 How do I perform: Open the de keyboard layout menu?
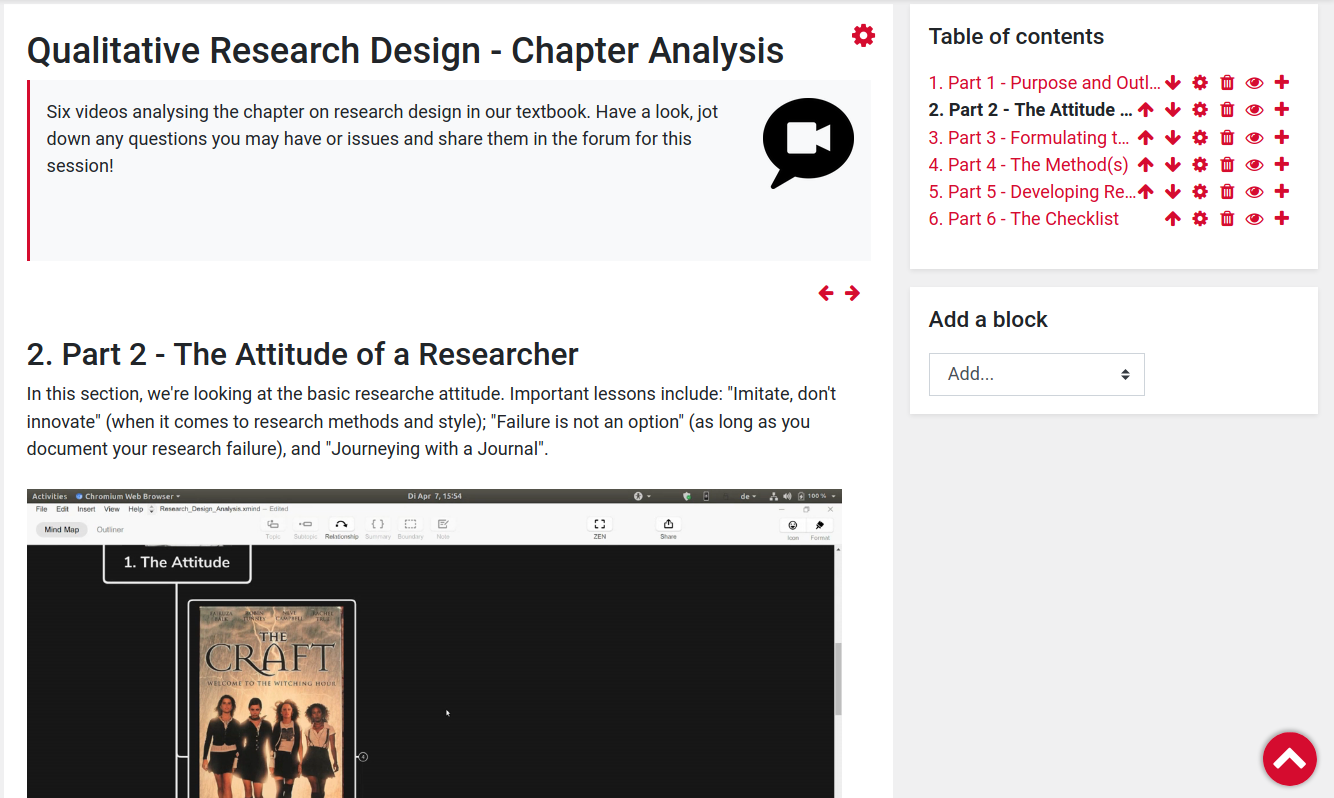click(745, 496)
